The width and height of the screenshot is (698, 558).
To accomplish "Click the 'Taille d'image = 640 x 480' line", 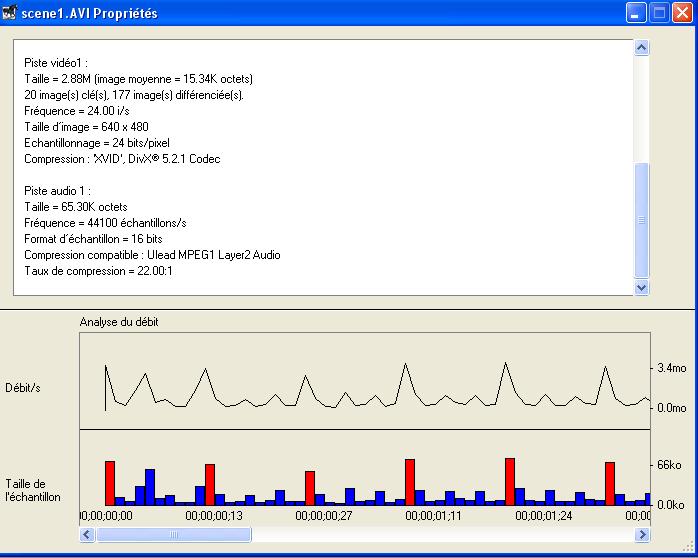I will 86,127.
